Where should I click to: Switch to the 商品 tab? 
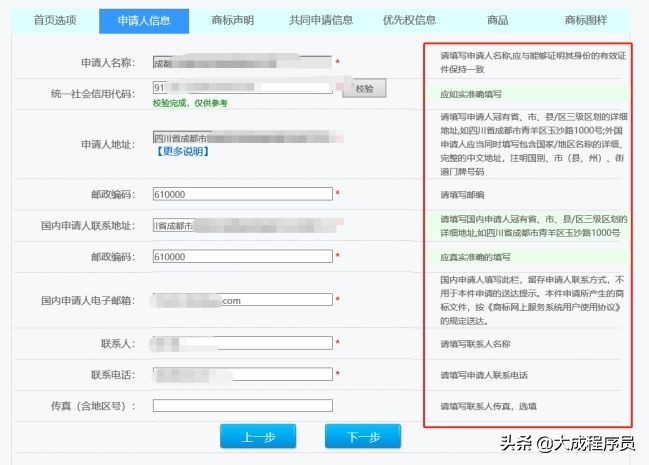[x=498, y=20]
